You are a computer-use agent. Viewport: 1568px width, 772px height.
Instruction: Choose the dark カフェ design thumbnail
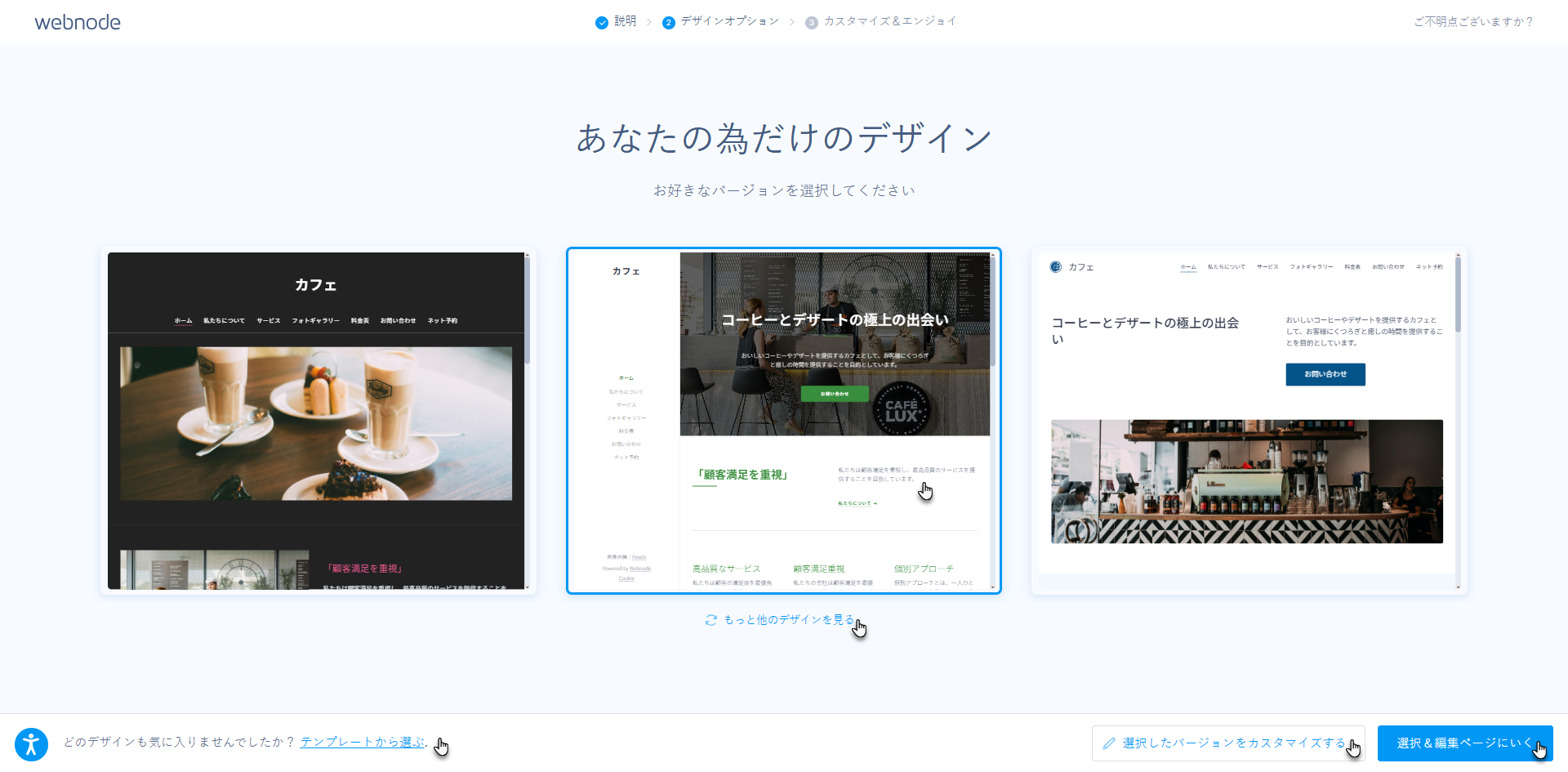point(318,421)
